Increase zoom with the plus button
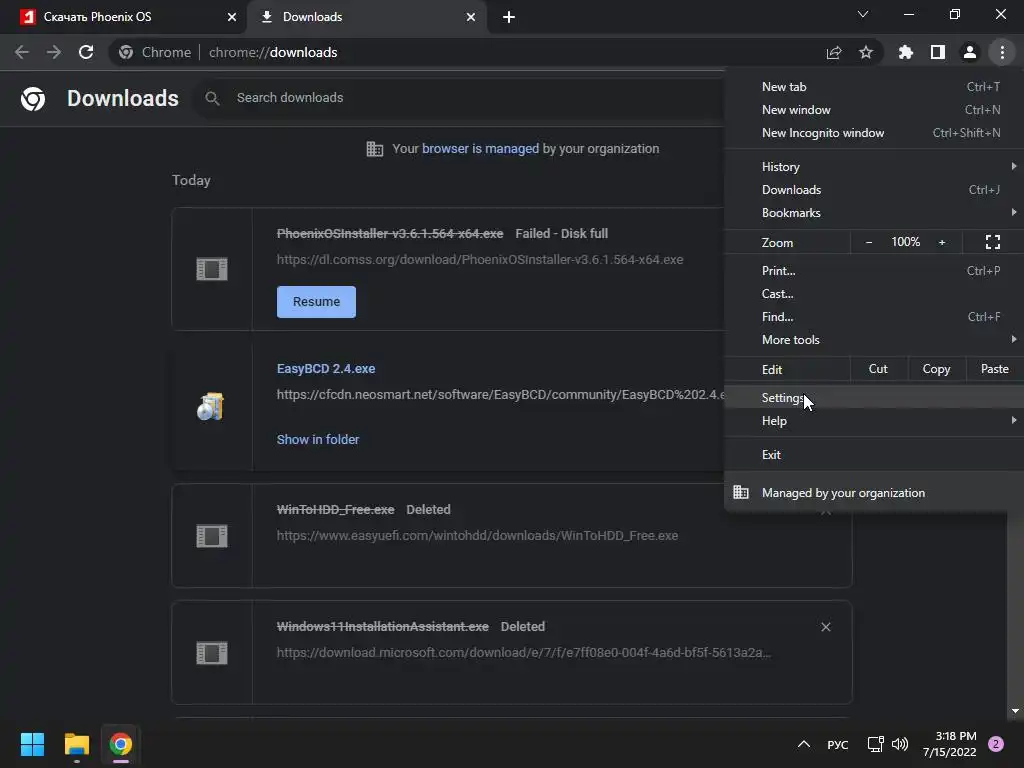 [x=942, y=242]
